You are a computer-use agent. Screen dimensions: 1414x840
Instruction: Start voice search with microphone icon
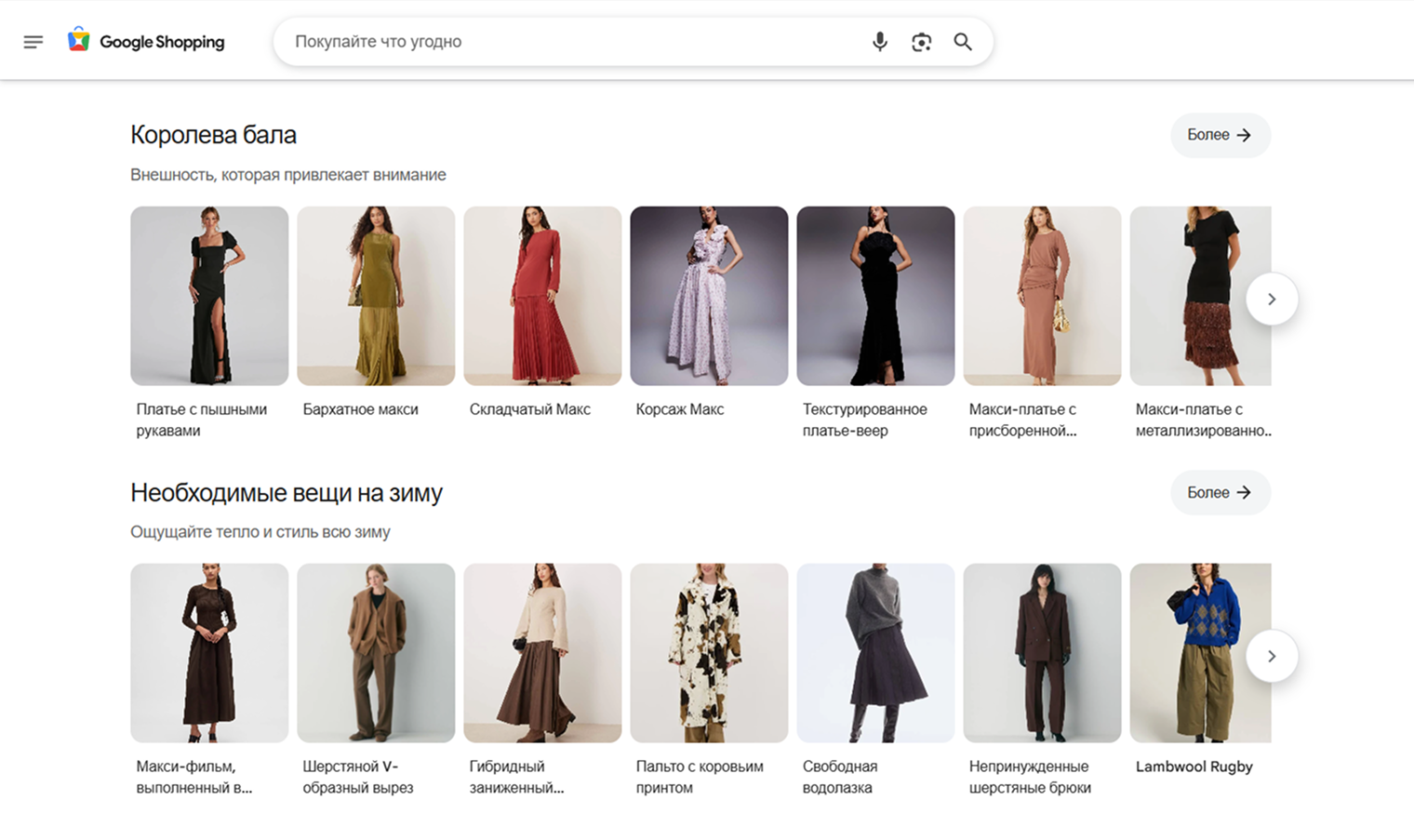pos(879,42)
